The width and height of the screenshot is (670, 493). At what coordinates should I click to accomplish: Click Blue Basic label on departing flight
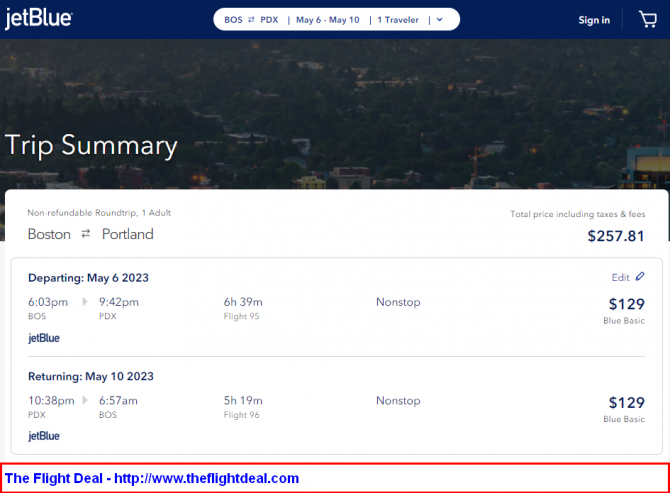pyautogui.click(x=624, y=321)
